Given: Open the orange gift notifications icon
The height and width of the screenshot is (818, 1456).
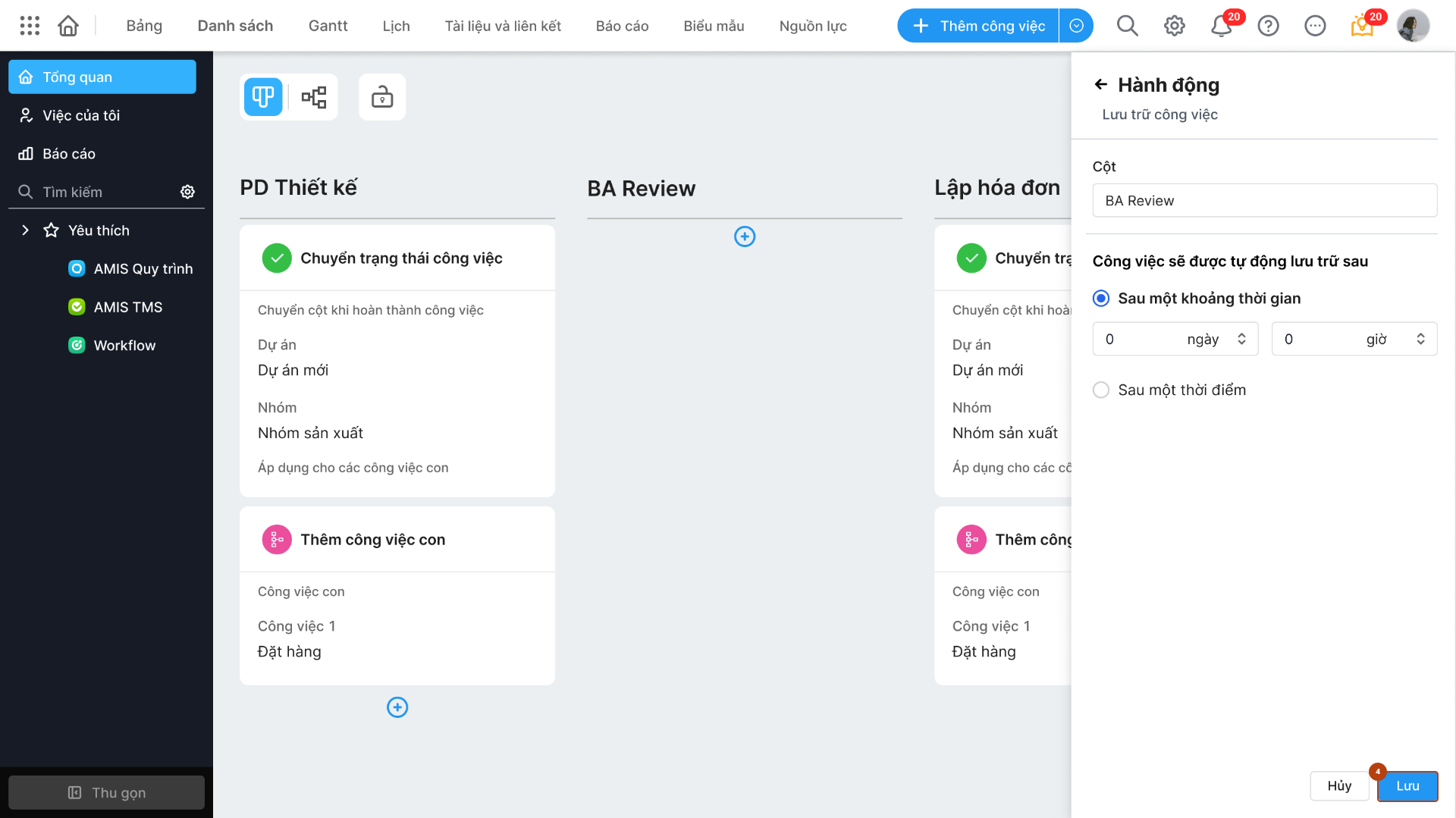Looking at the screenshot, I should (1362, 27).
